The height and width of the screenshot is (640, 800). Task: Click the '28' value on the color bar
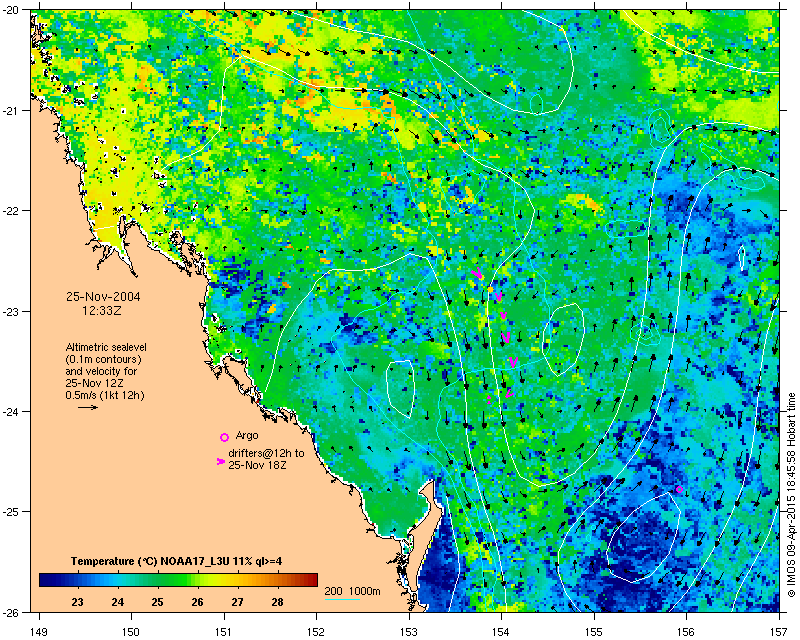tap(277, 602)
